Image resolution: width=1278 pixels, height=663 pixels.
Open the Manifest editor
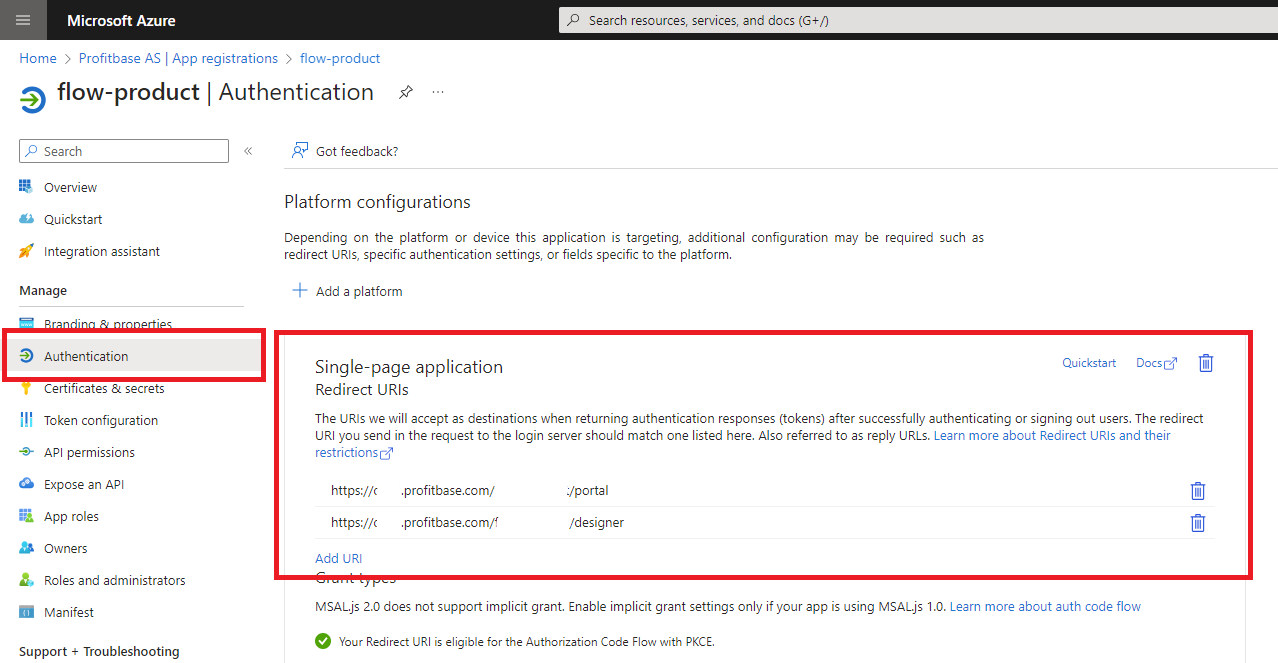69,612
